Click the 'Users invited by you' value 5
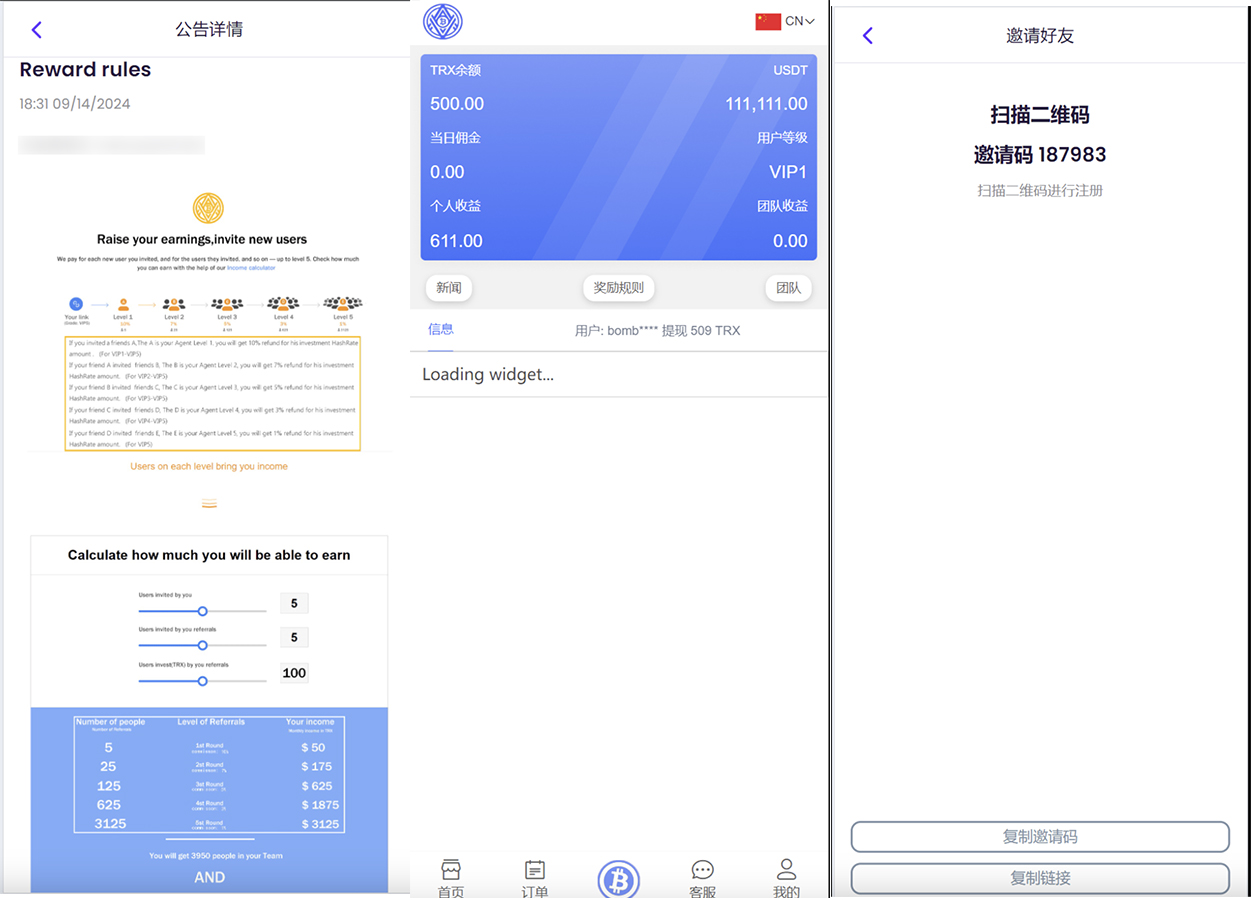 [294, 603]
